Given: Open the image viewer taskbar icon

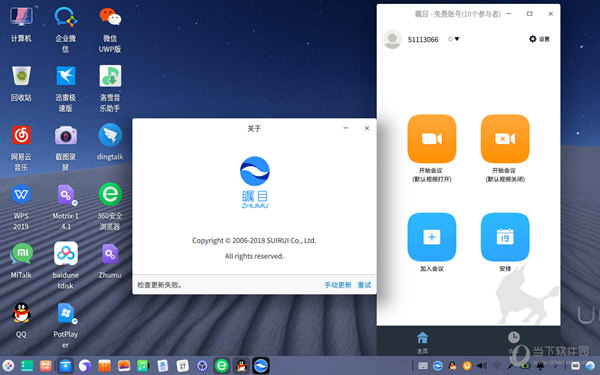Looking at the screenshot, I should pos(124,366).
